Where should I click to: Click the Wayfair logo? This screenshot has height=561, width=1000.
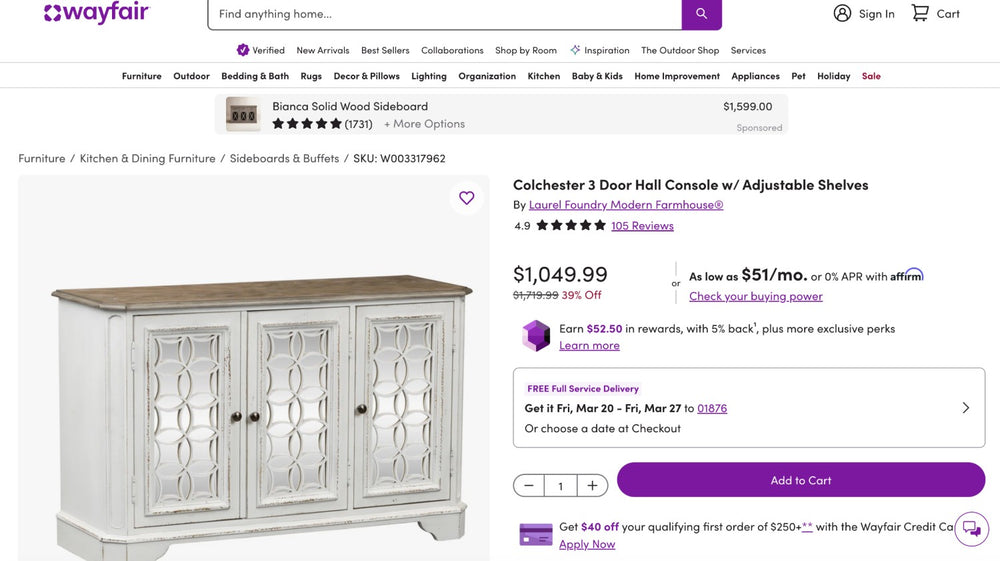pyautogui.click(x=96, y=13)
